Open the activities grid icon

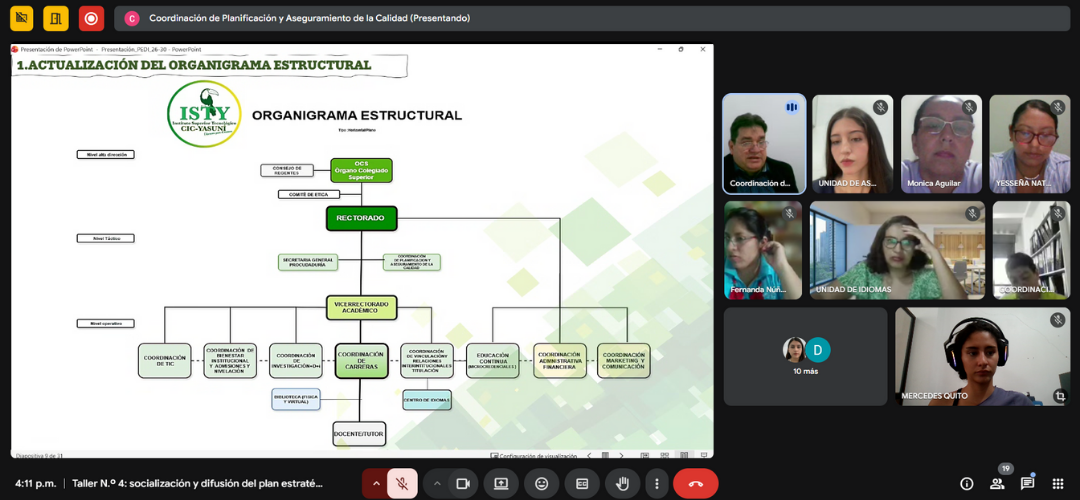1058,483
